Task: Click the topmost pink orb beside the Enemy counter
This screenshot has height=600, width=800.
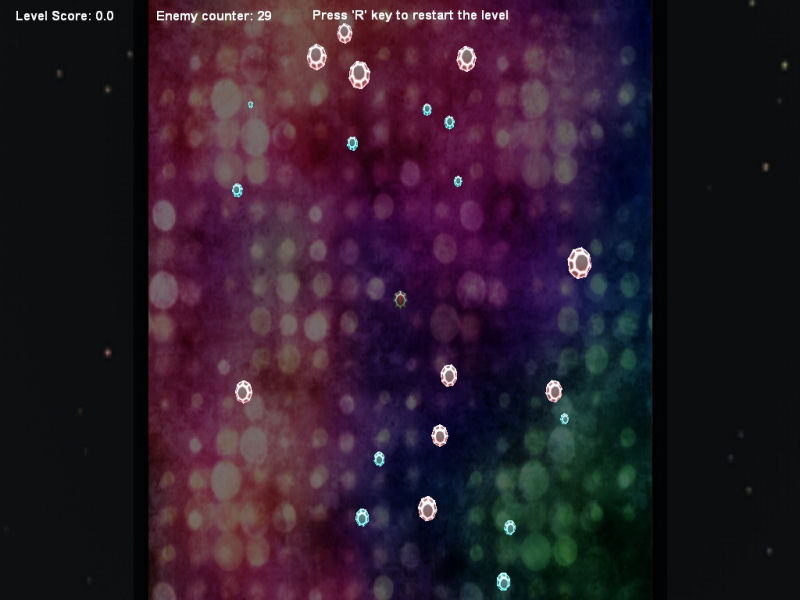Action: coord(344,33)
